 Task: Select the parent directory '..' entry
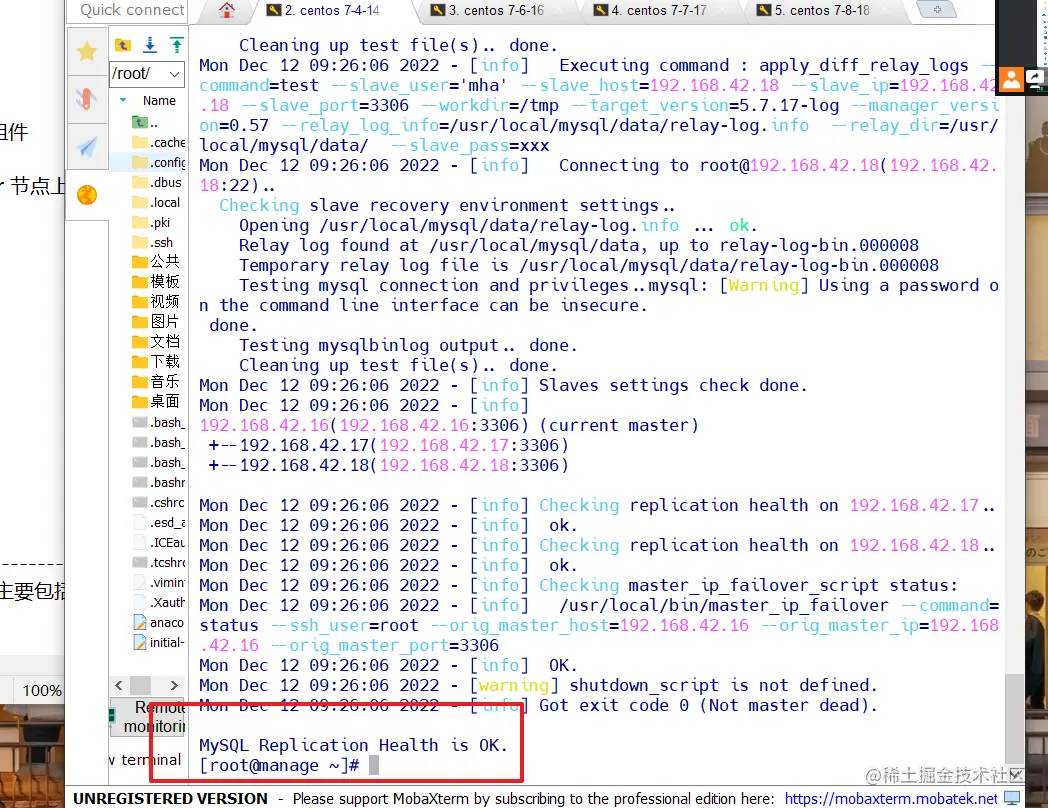(x=147, y=123)
